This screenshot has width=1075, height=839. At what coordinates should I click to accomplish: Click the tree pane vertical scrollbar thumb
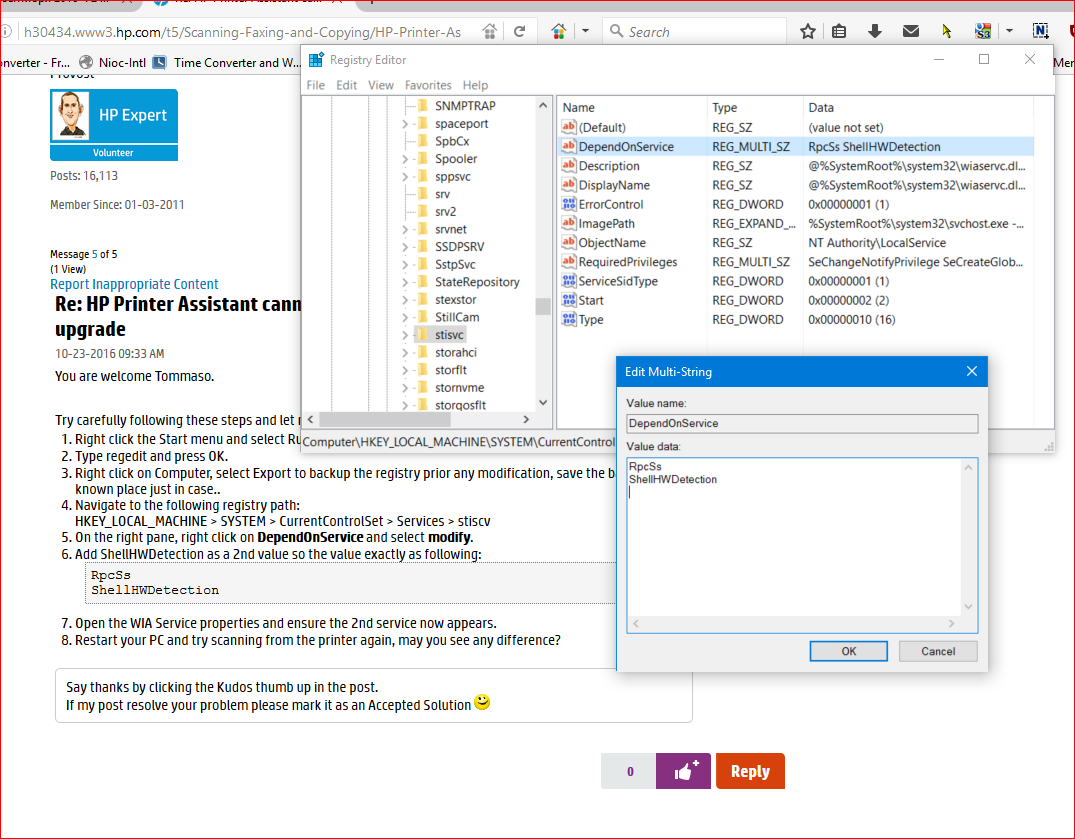543,306
